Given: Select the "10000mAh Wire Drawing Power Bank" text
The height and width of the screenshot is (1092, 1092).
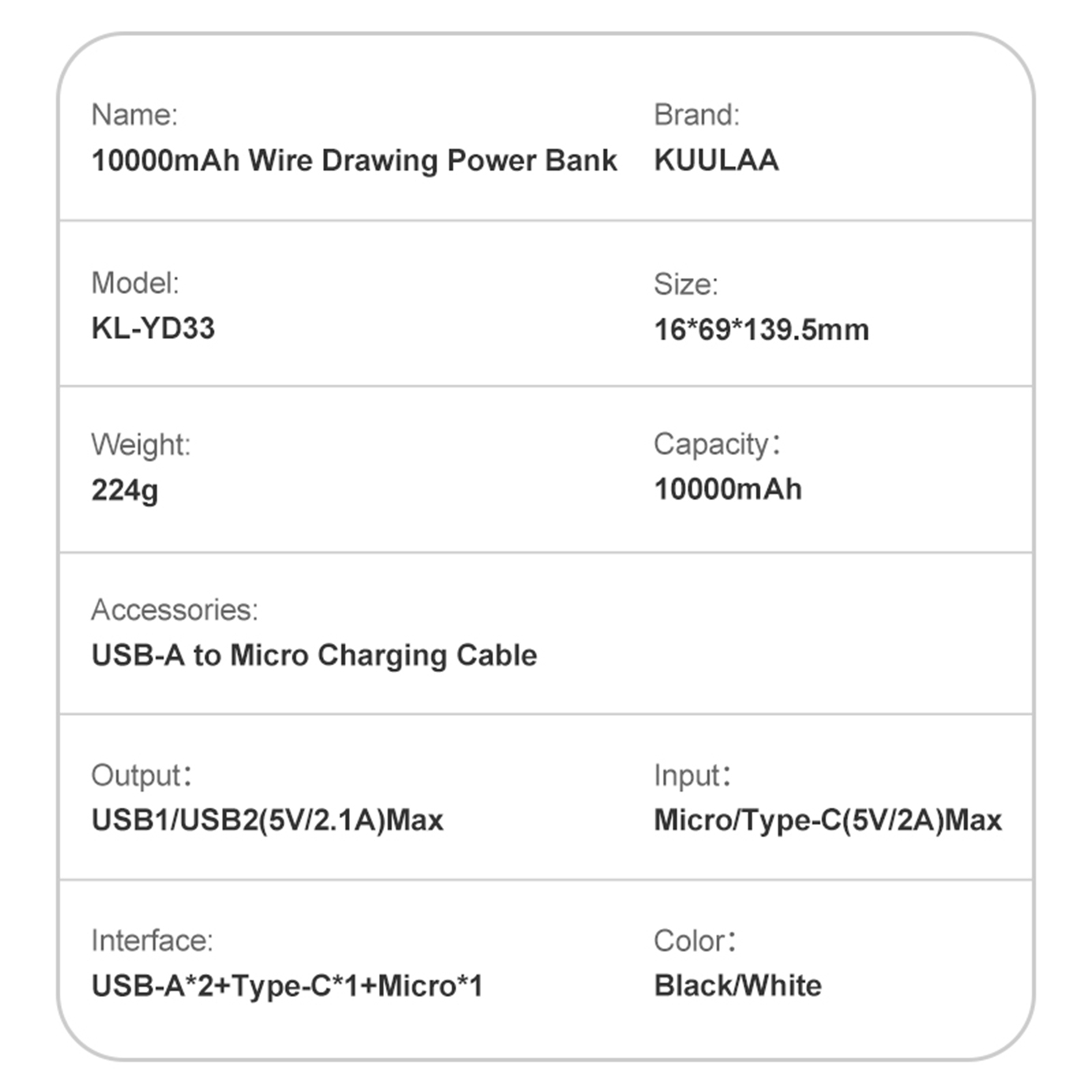Looking at the screenshot, I should tap(354, 160).
